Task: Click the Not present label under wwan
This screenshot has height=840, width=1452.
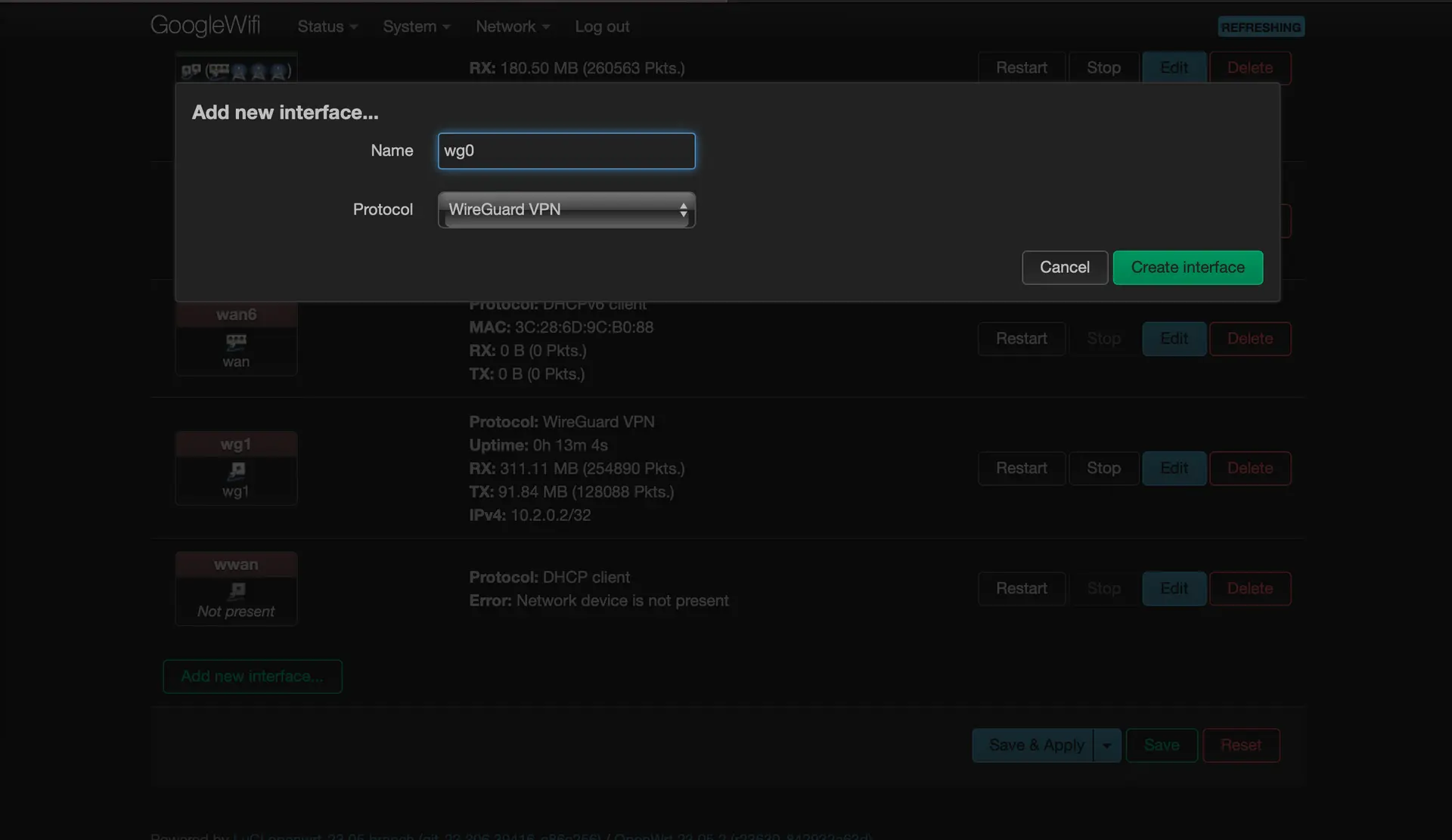Action: 236,612
